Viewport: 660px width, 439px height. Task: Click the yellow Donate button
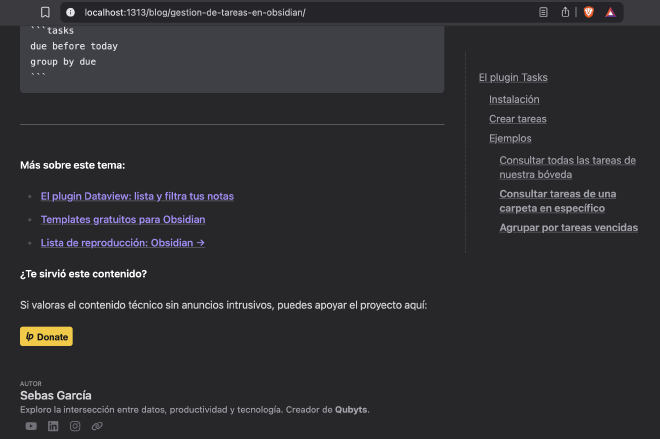coord(46,336)
